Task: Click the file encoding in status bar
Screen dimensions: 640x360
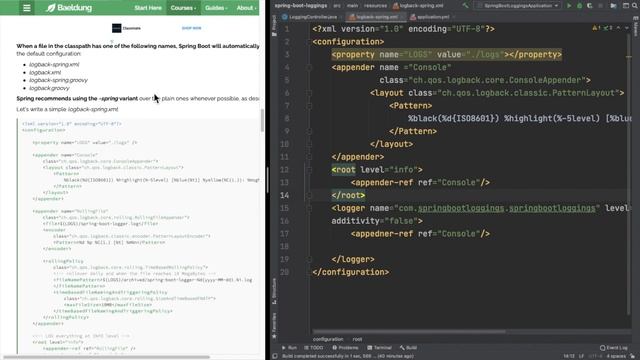Action: tap(595, 356)
